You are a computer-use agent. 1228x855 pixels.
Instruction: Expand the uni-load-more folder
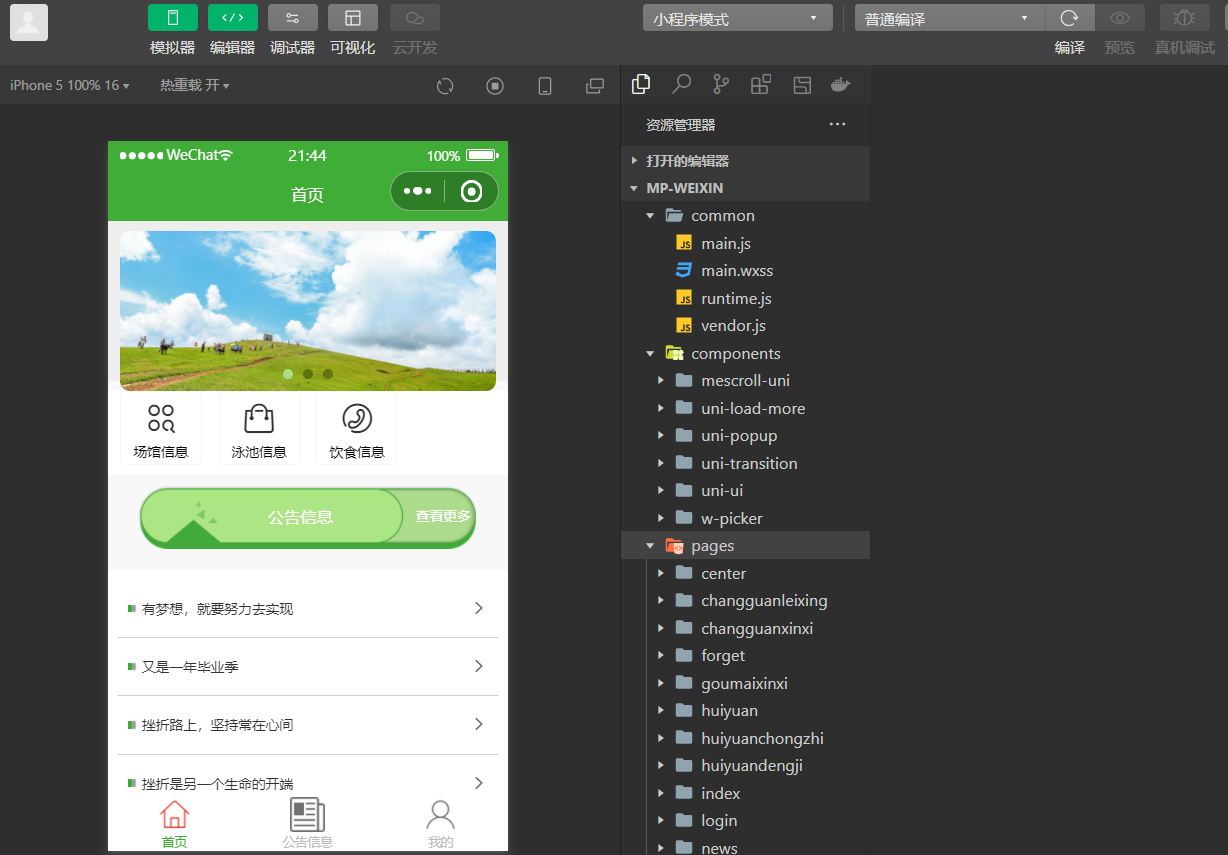745,408
